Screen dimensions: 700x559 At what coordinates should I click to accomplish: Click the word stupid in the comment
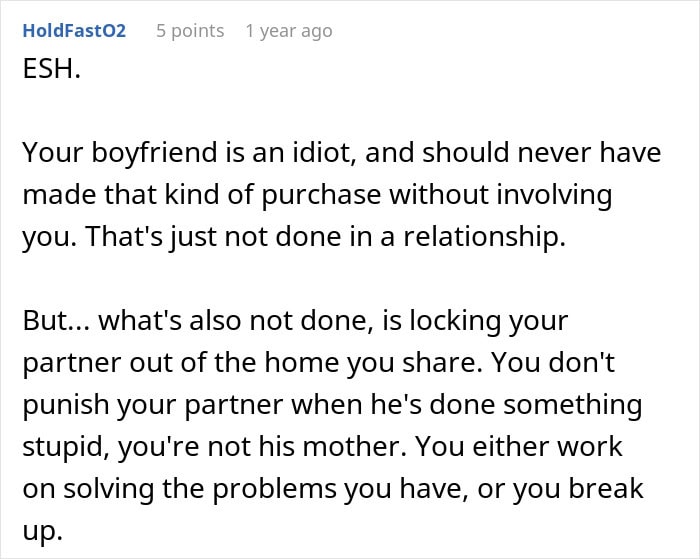tap(66, 447)
